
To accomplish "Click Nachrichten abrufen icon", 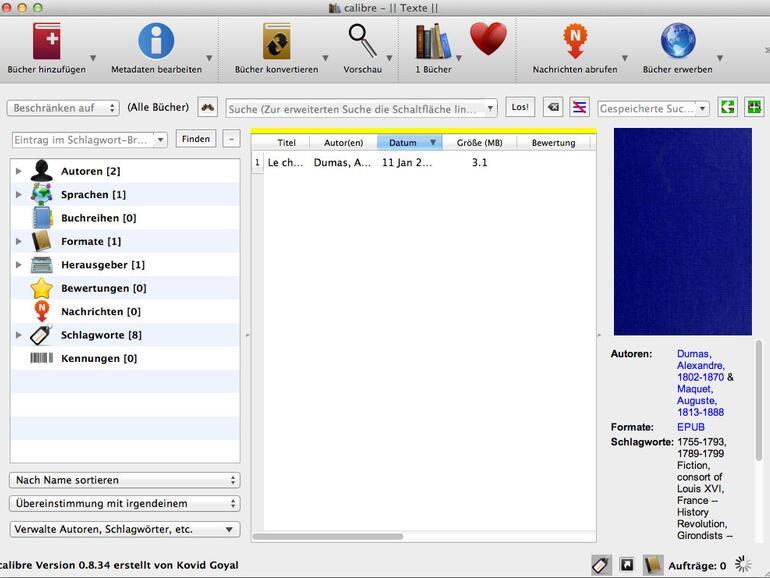I will 574,42.
